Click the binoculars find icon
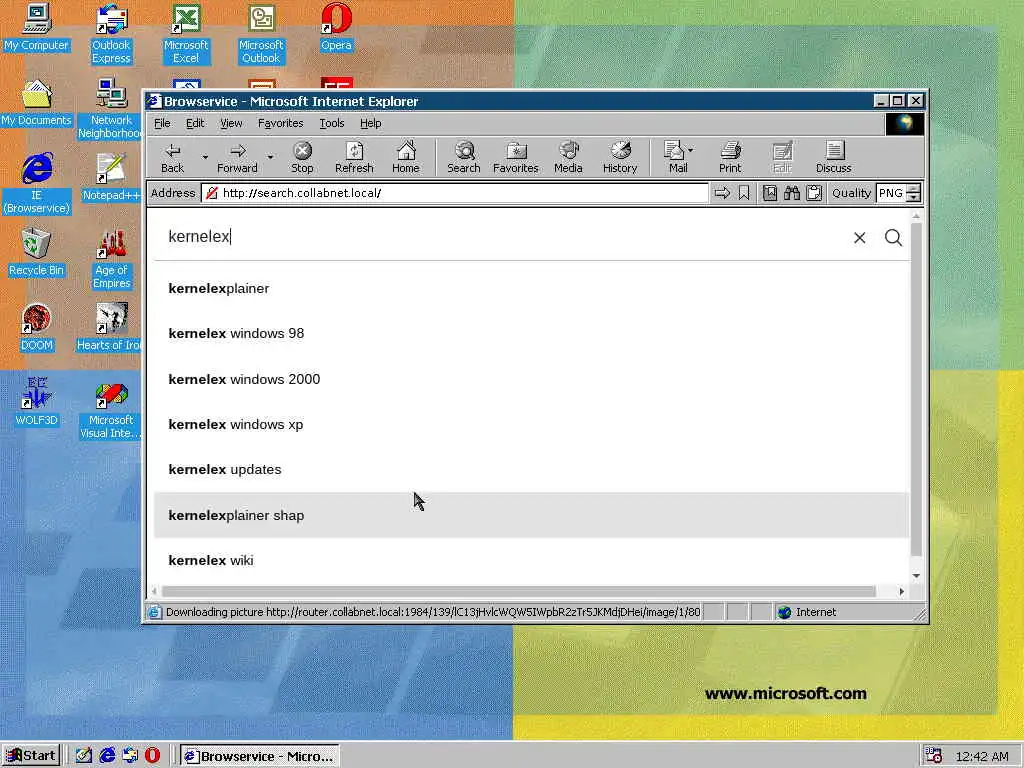Viewport: 1024px width, 768px height. [792, 193]
